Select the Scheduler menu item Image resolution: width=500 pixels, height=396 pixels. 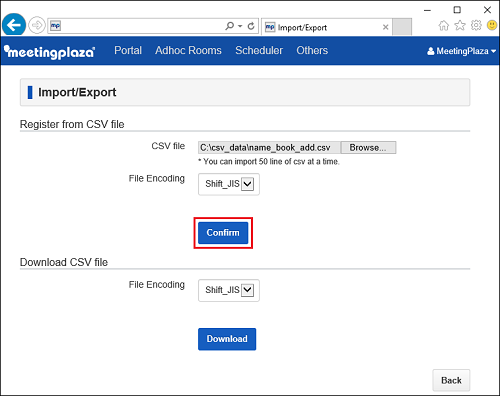pos(259,50)
